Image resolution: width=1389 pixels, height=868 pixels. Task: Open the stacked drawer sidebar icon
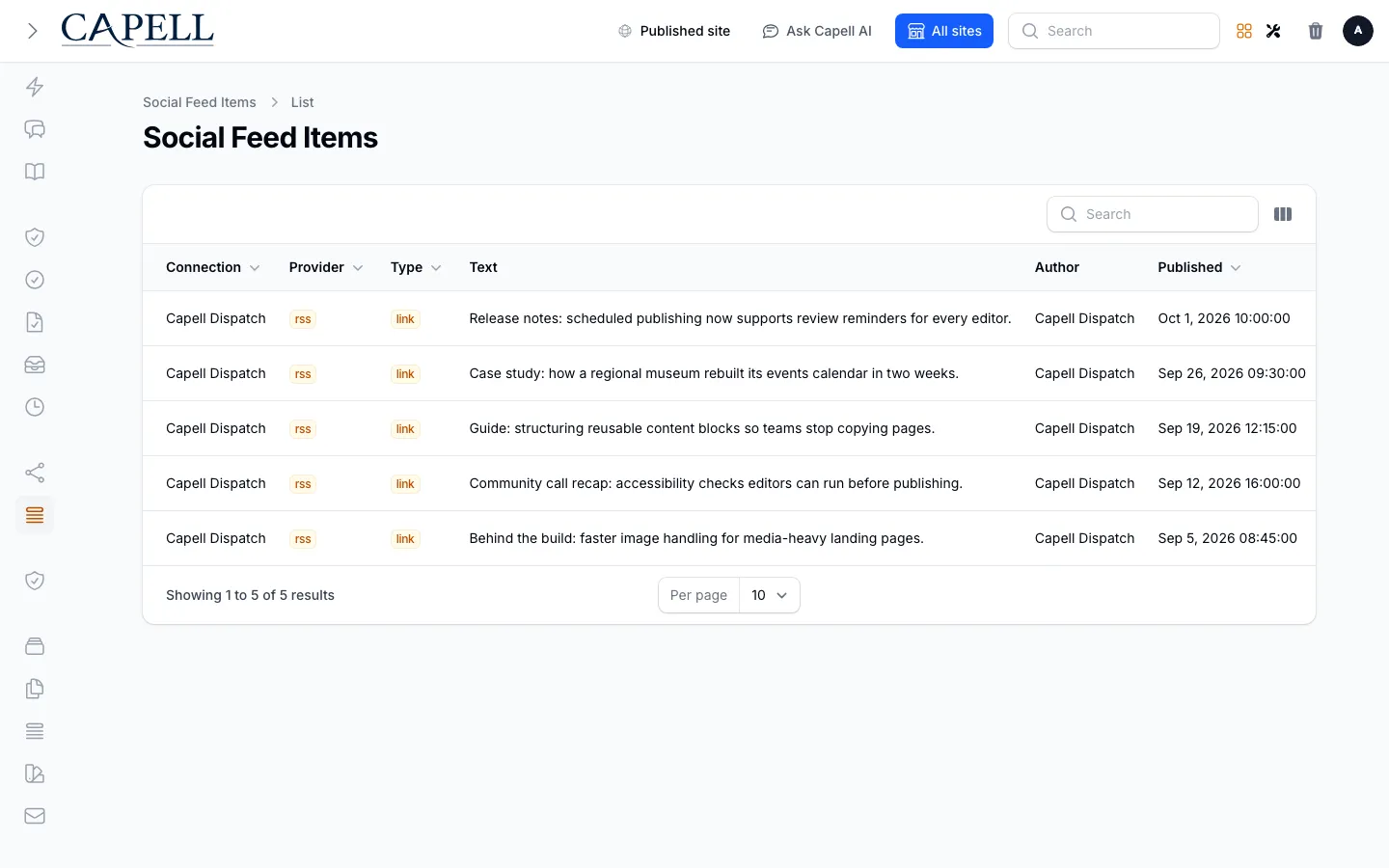35,646
